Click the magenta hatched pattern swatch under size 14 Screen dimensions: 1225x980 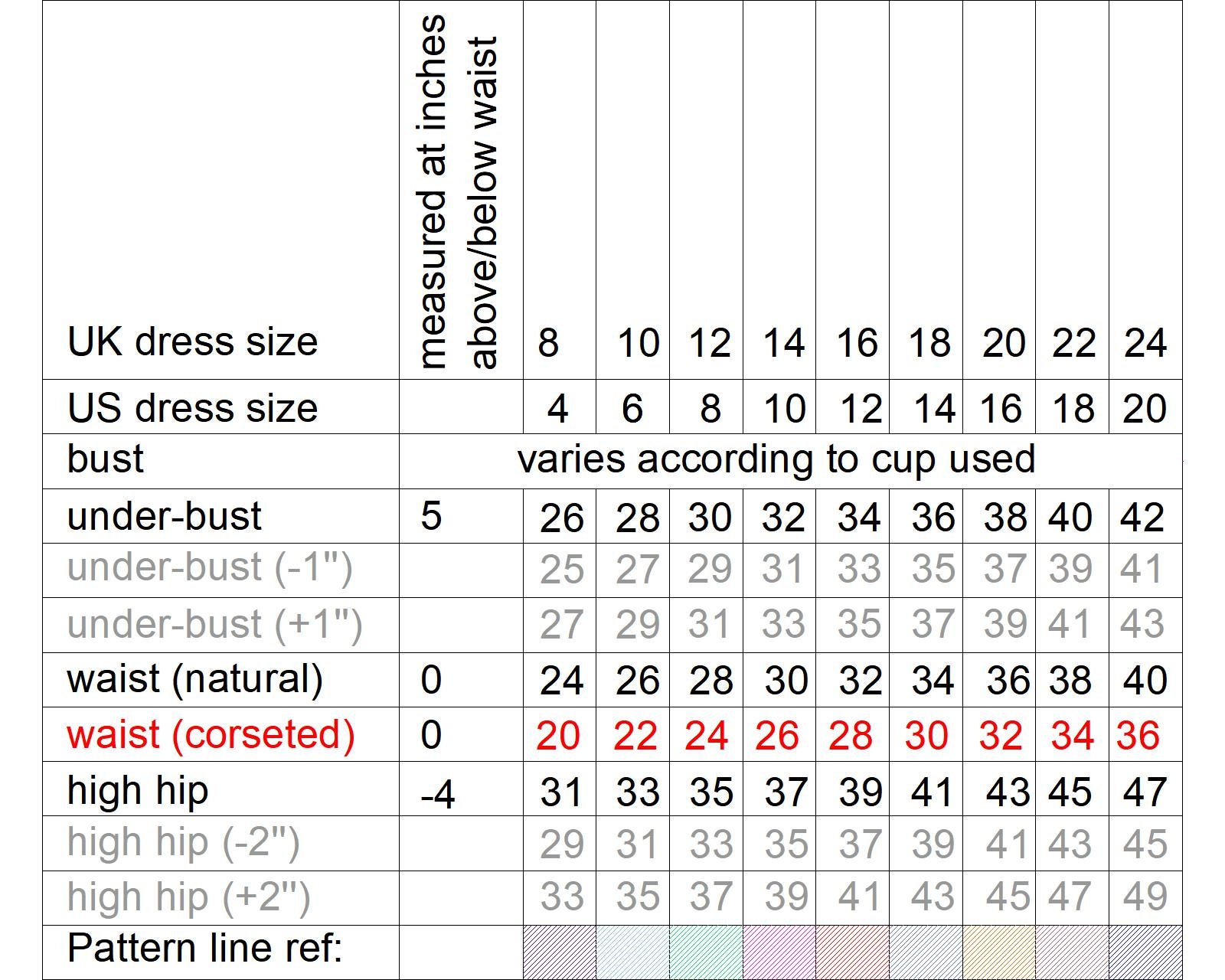(779, 952)
